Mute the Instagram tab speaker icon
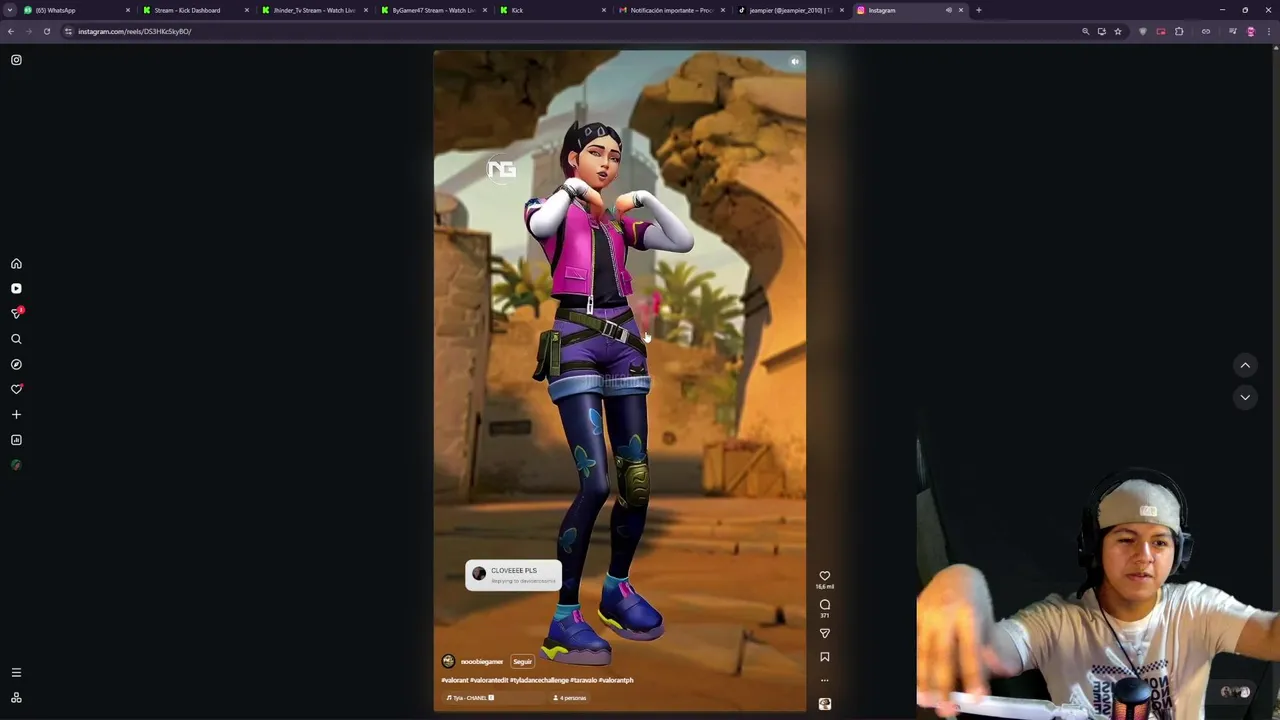This screenshot has width=1280, height=720. (949, 10)
